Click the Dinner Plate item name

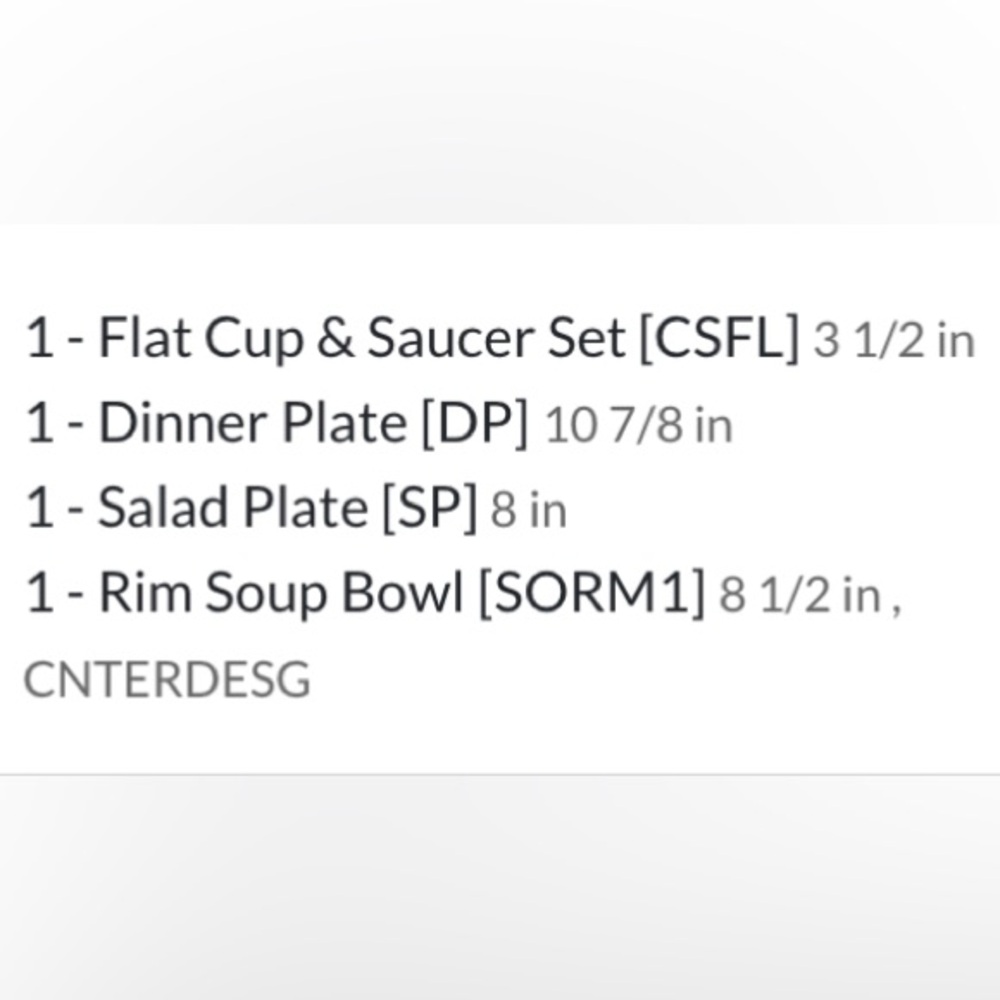click(253, 422)
